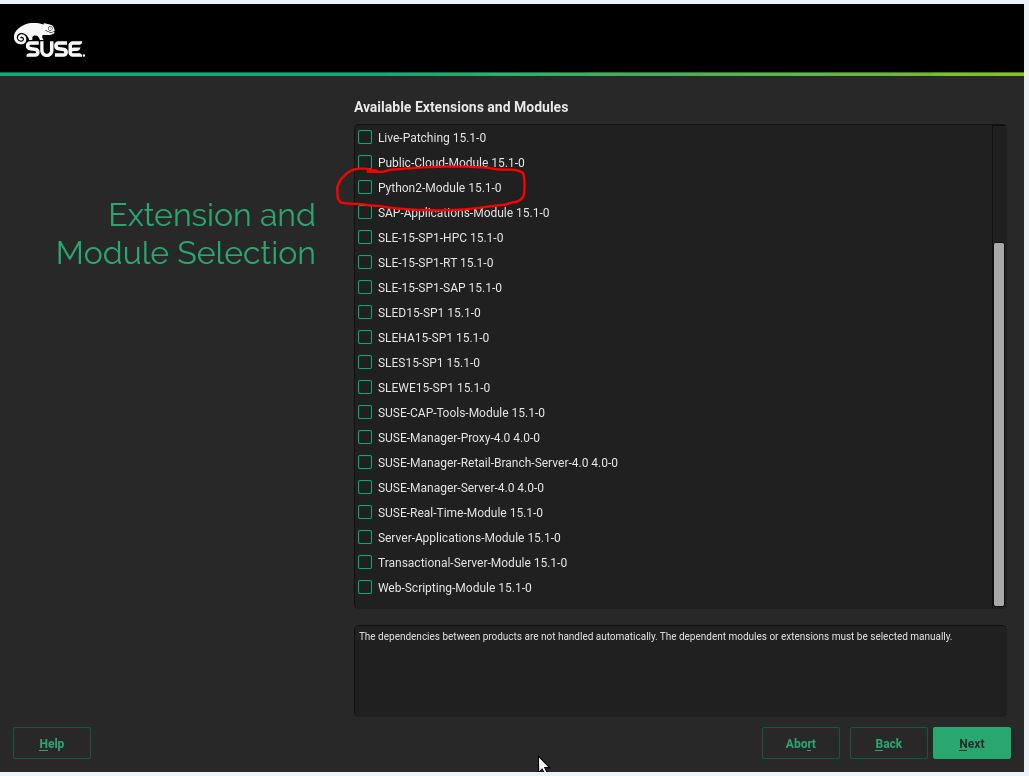This screenshot has height=776, width=1029.
Task: Enable SLE-15-SP1-HPC 15.1-0 module
Action: click(x=365, y=237)
